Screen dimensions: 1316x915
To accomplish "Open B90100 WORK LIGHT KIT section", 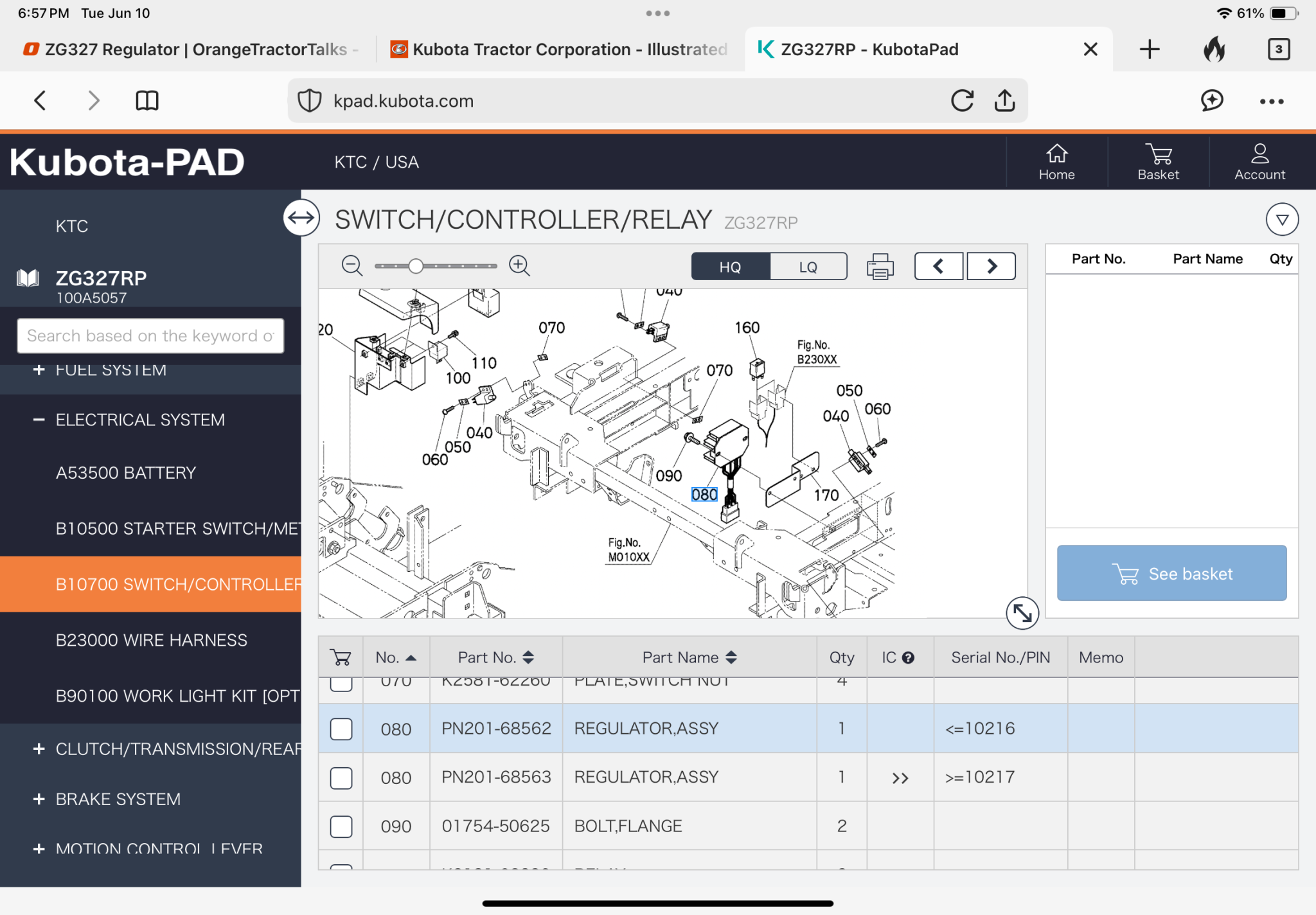I will [177, 696].
